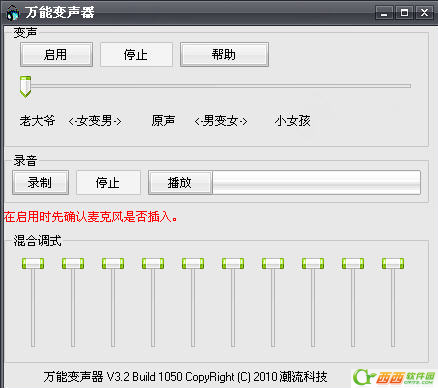Image resolution: width=438 pixels, height=388 pixels.
Task: Click the 停止 button in the 变声 section
Action: (x=136, y=54)
